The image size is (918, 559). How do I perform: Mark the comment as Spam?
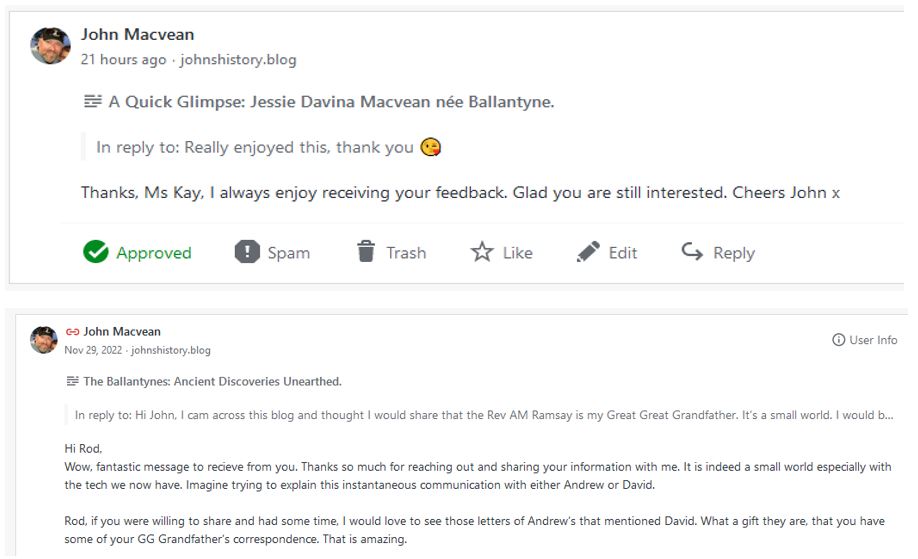247,253
